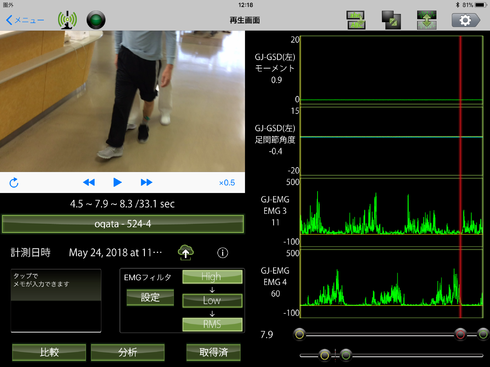
Task: Select the ogata - 524-4 data bar
Action: point(123,224)
